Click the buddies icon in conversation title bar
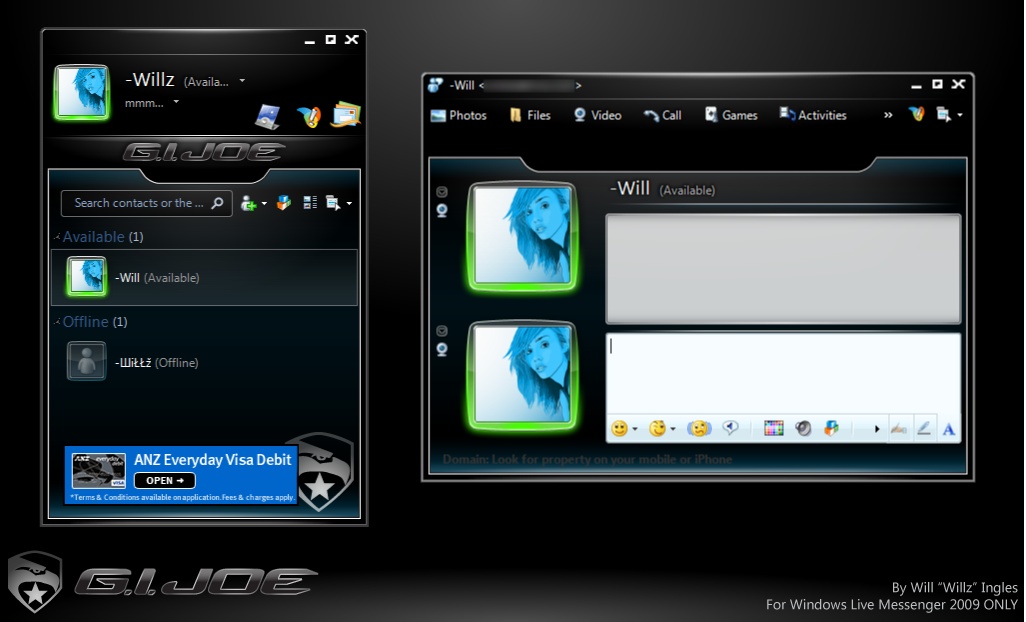 tap(435, 85)
